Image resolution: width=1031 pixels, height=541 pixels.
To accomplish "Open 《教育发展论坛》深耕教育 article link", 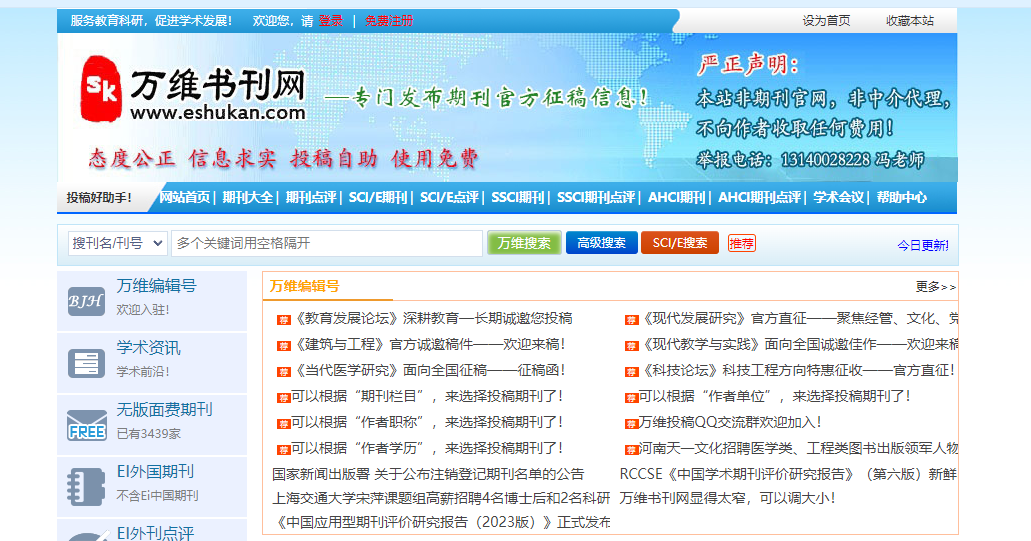I will coord(432,318).
